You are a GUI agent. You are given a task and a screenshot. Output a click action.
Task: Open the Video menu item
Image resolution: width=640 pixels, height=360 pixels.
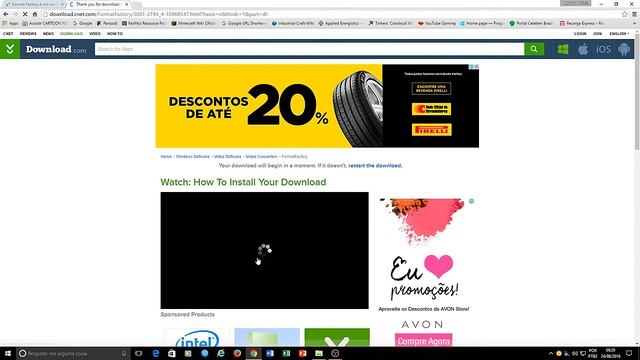95,34
